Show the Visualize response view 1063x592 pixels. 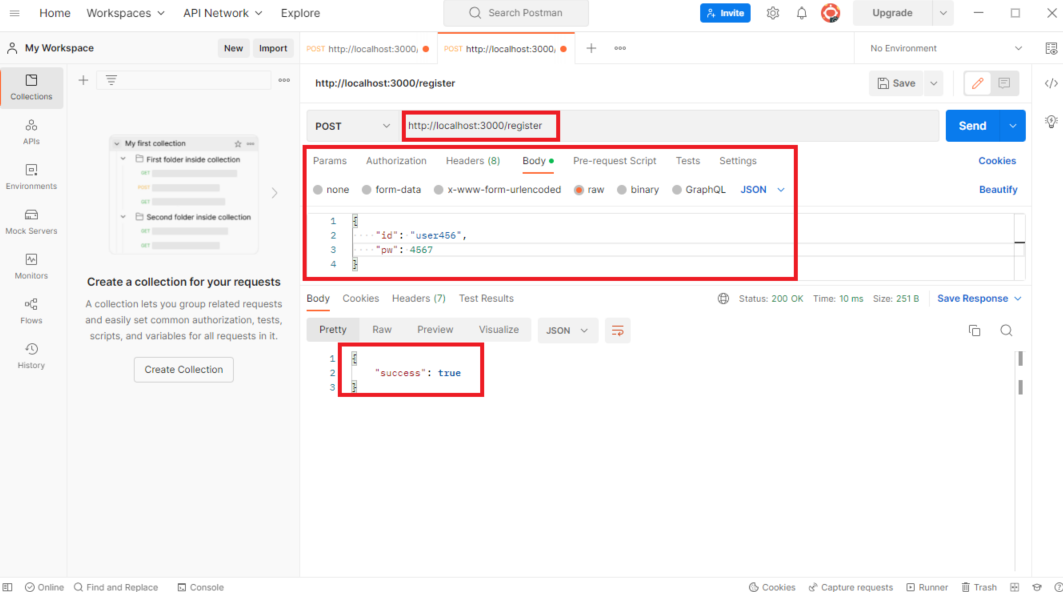(498, 330)
